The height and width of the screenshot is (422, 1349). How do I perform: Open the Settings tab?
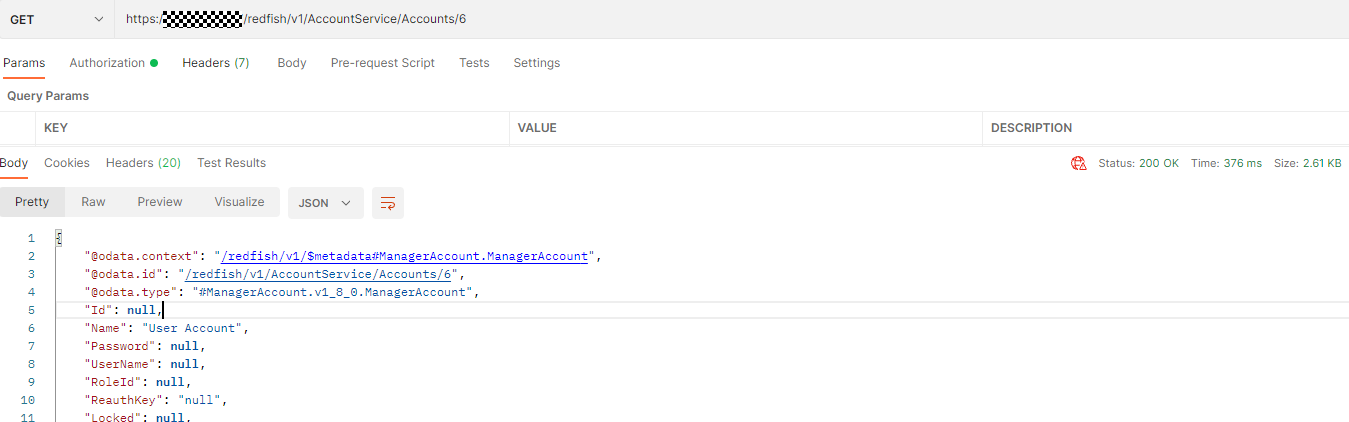tap(536, 63)
